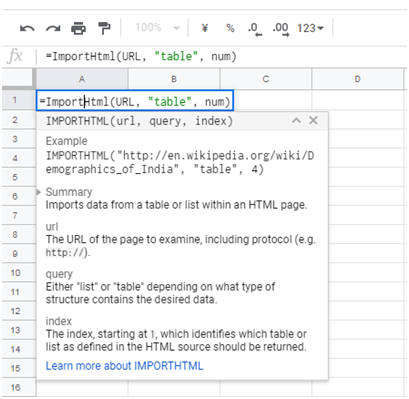Select row 10 header
Image resolution: width=409 pixels, height=399 pixels.
15,273
